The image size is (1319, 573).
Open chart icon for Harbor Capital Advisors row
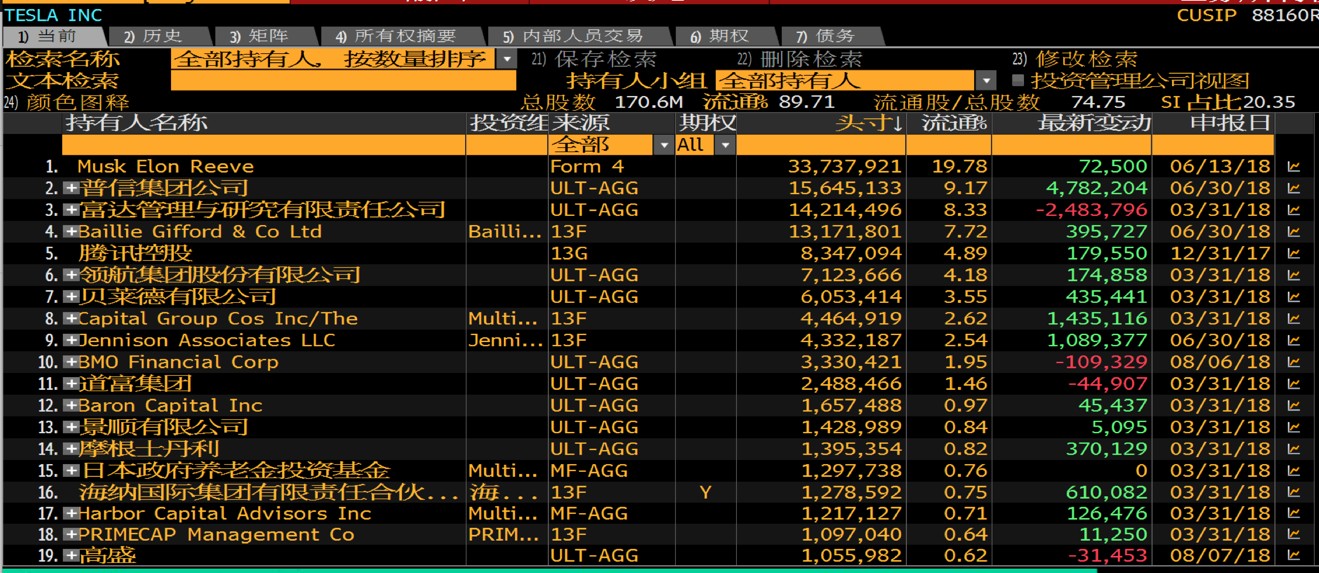(x=1293, y=513)
